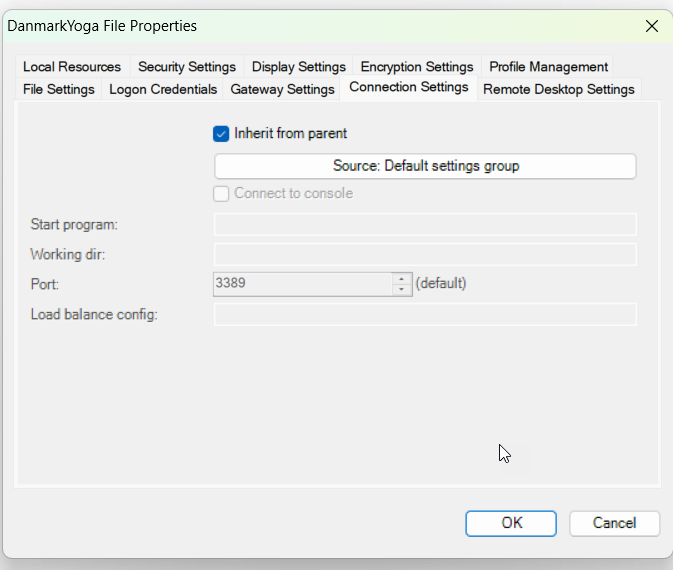The width and height of the screenshot is (673, 570).
Task: Select the Gateway Settings tab
Action: click(x=282, y=89)
